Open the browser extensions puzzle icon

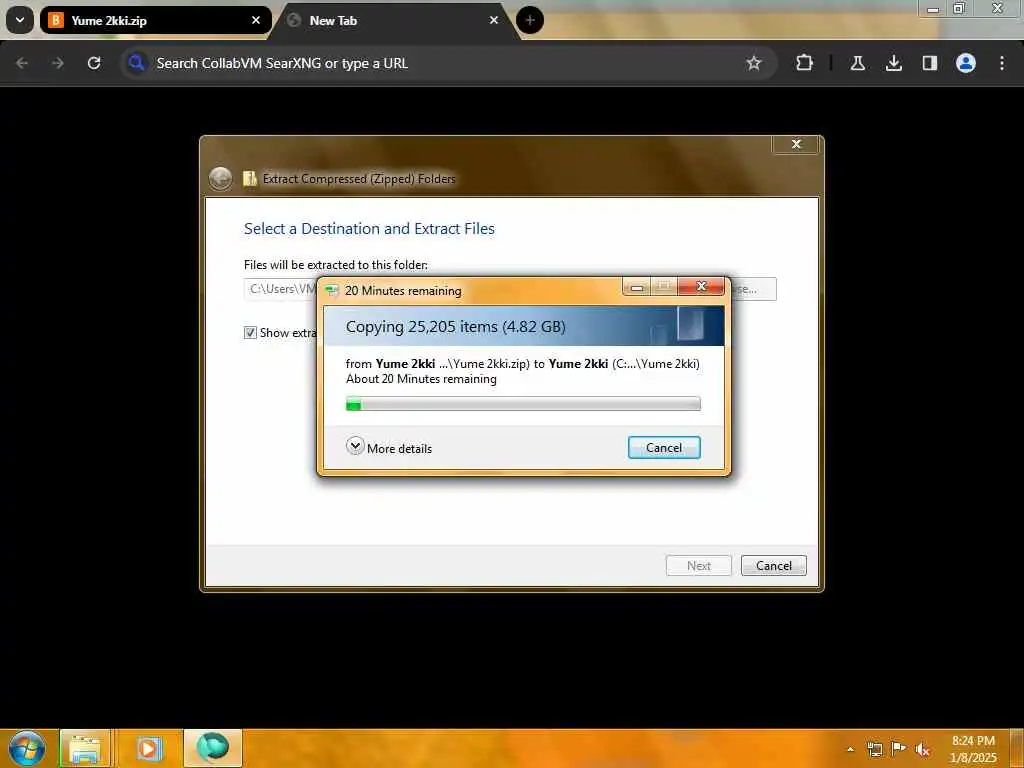click(805, 63)
